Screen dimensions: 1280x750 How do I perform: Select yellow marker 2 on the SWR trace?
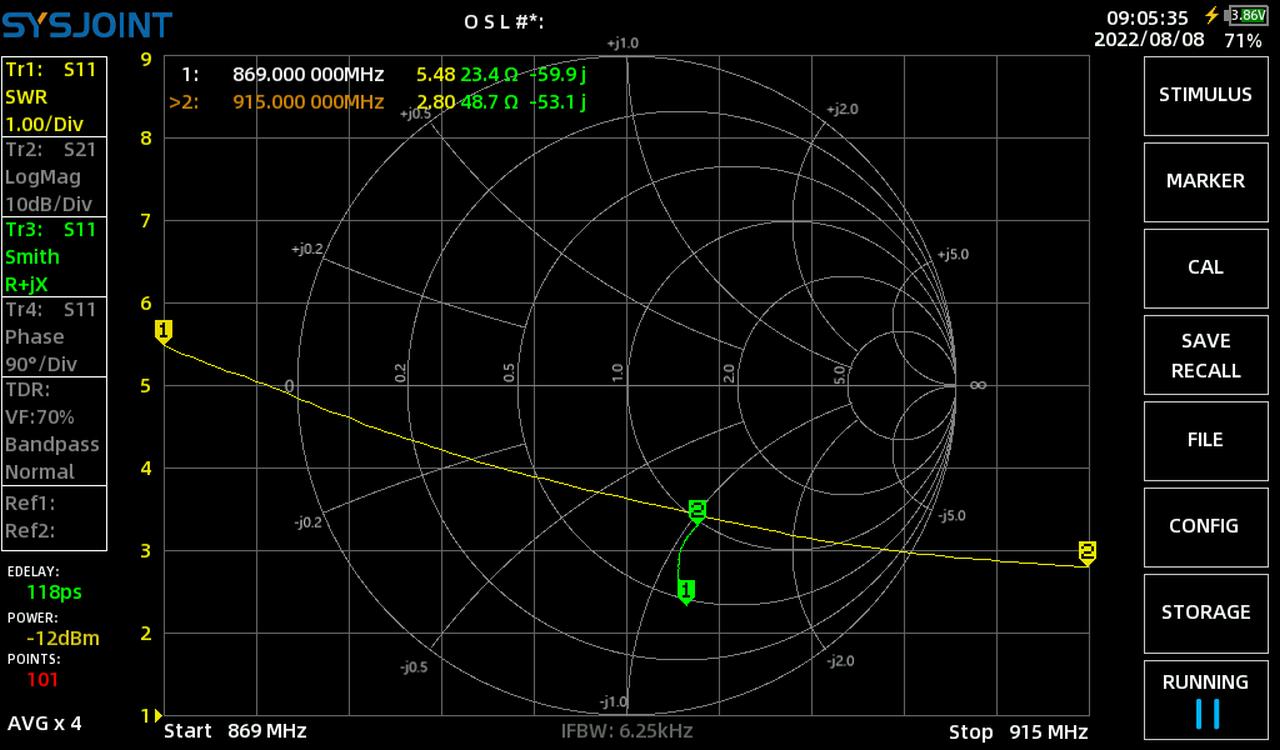click(x=1087, y=553)
